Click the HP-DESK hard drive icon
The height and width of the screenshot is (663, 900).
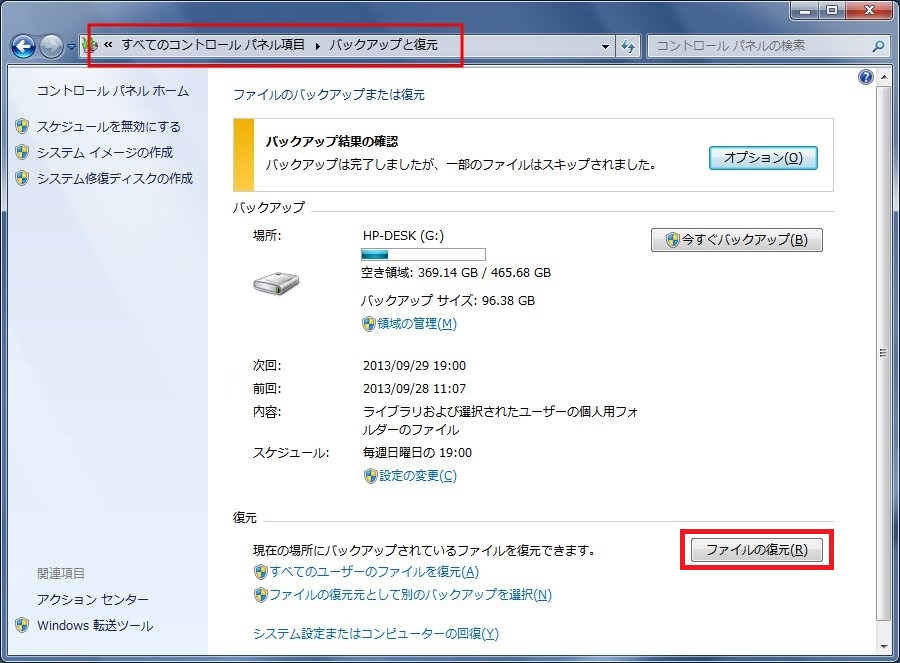coord(276,283)
